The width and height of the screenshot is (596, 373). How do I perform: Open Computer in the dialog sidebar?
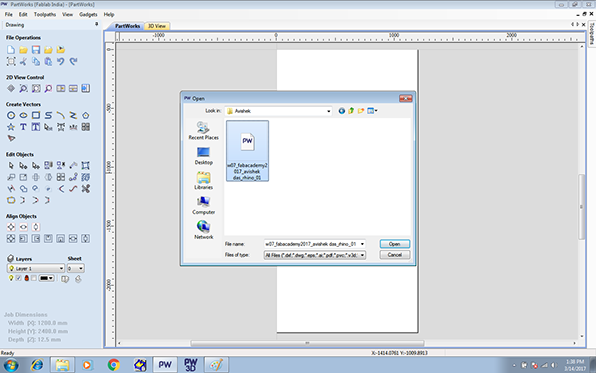[203, 205]
